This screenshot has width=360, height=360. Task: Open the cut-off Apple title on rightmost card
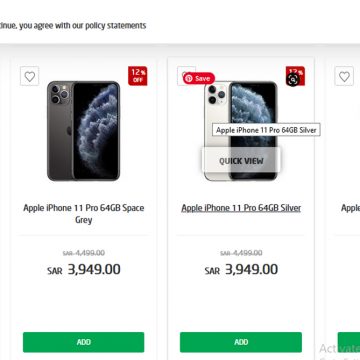[x=350, y=208]
